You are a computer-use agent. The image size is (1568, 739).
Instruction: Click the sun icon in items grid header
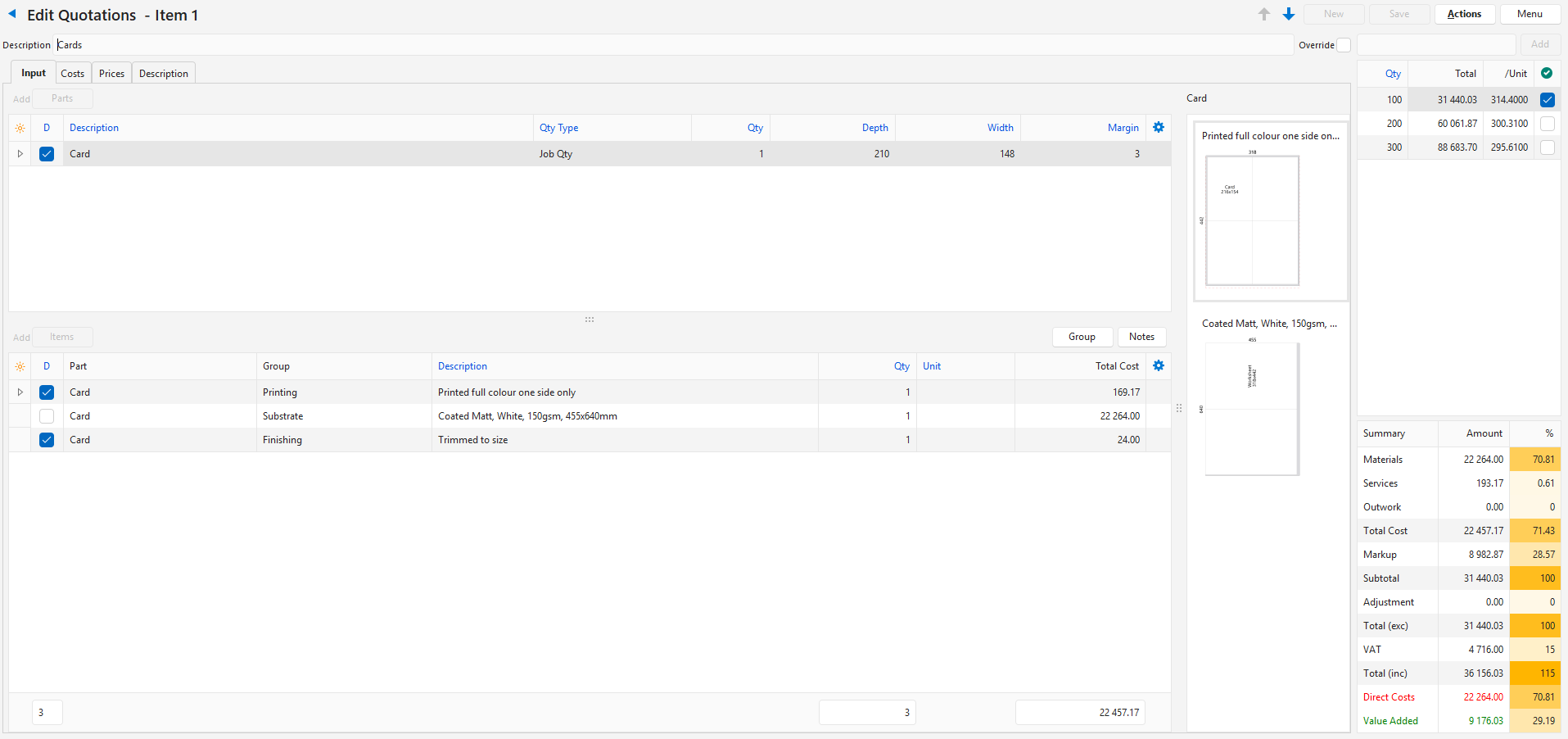(x=20, y=367)
